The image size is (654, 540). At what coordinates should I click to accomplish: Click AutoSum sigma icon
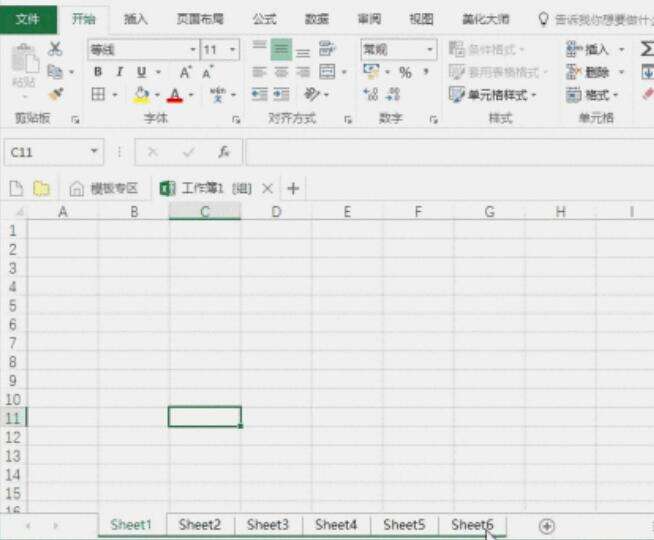(x=647, y=49)
